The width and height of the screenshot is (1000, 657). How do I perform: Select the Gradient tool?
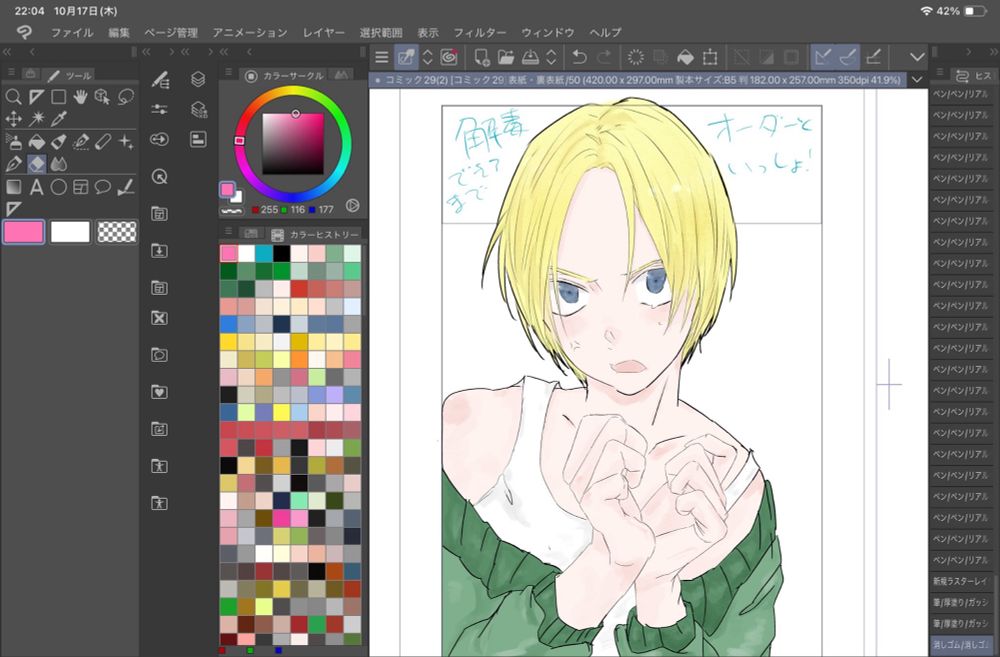click(x=13, y=187)
